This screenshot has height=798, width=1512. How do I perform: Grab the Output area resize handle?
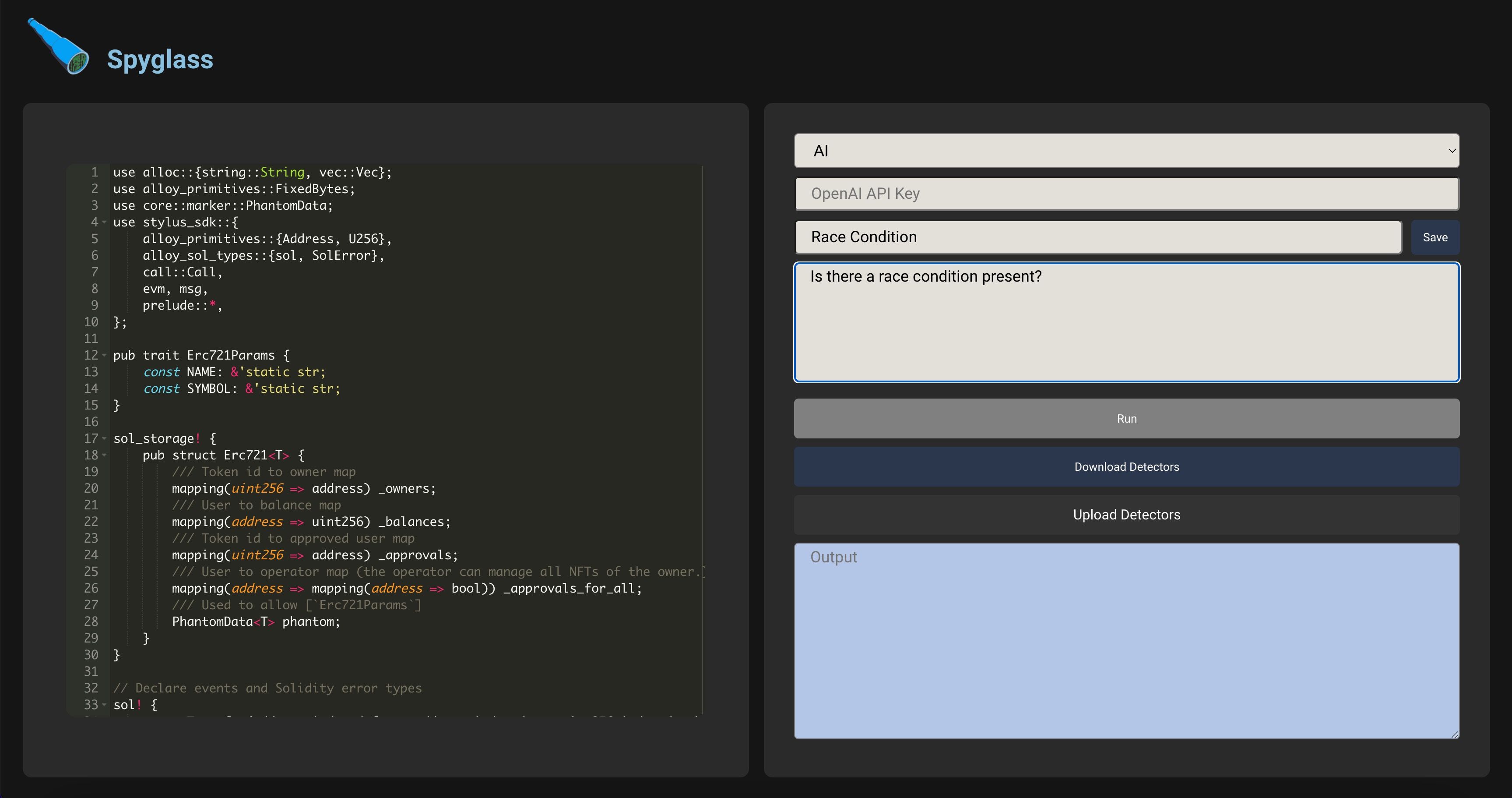[1455, 734]
